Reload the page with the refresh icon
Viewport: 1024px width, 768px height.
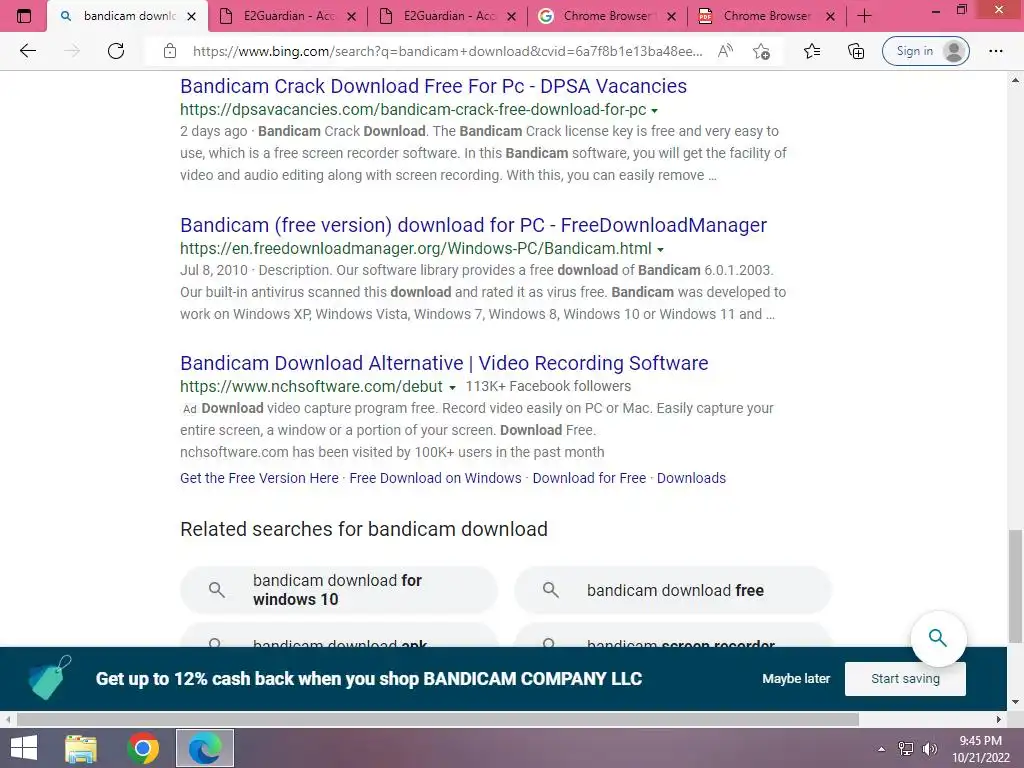[x=116, y=51]
